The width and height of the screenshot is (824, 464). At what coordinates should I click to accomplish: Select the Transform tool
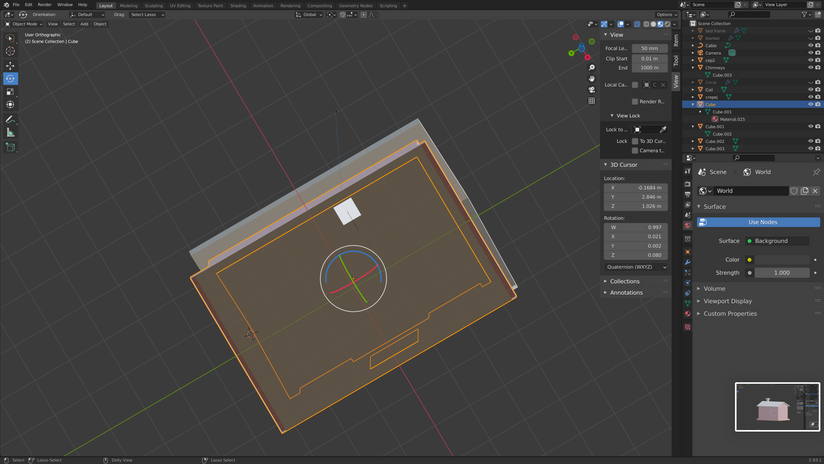click(x=10, y=105)
